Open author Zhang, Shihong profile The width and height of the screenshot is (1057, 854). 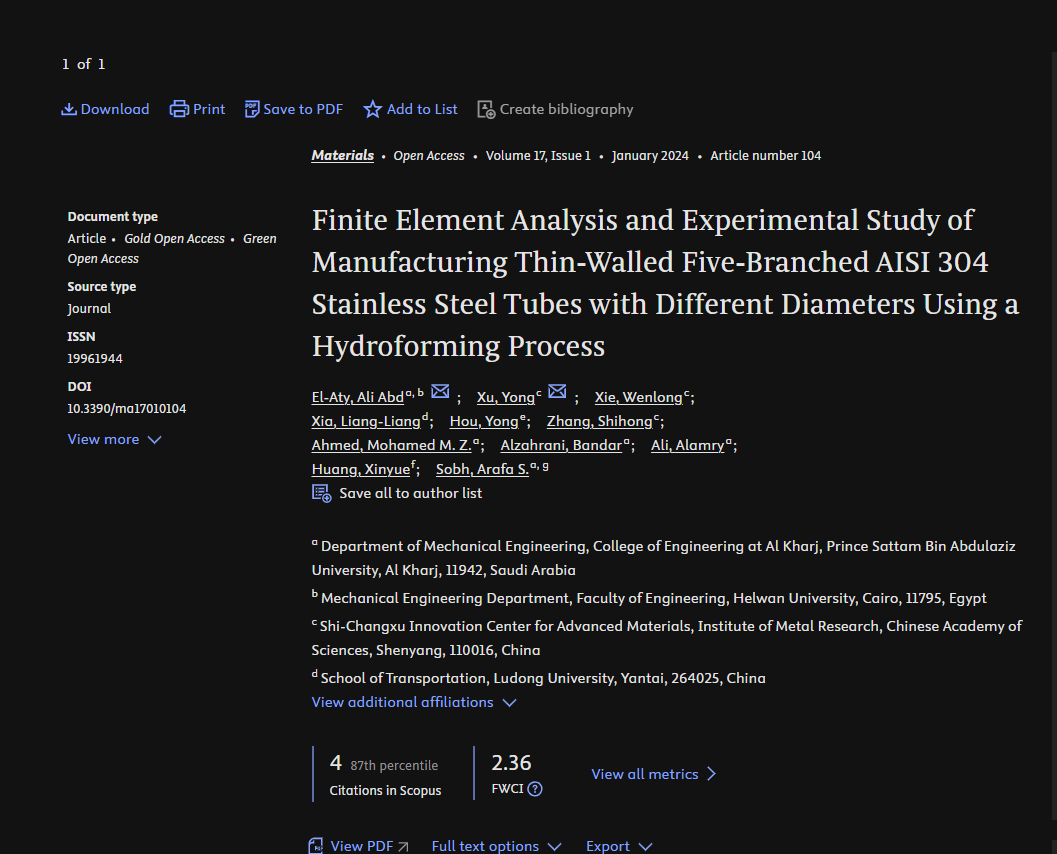pyautogui.click(x=599, y=421)
